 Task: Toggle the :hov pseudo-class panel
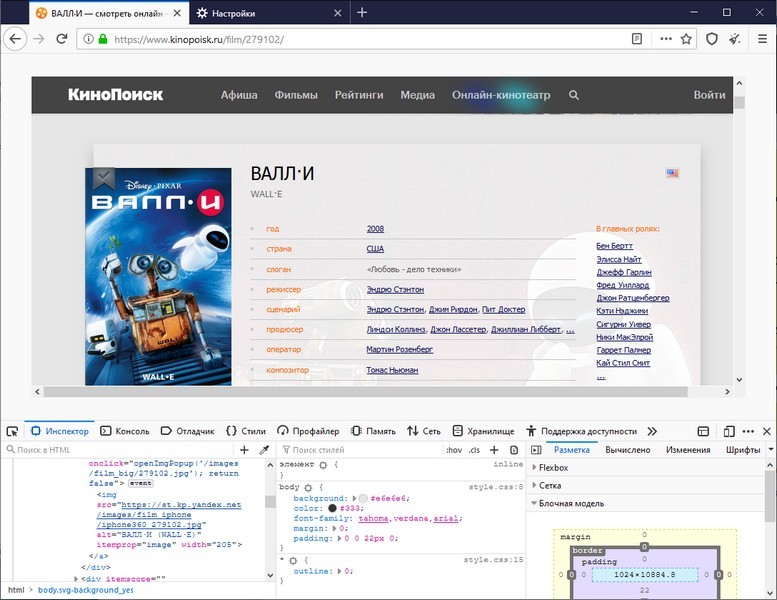click(x=453, y=450)
